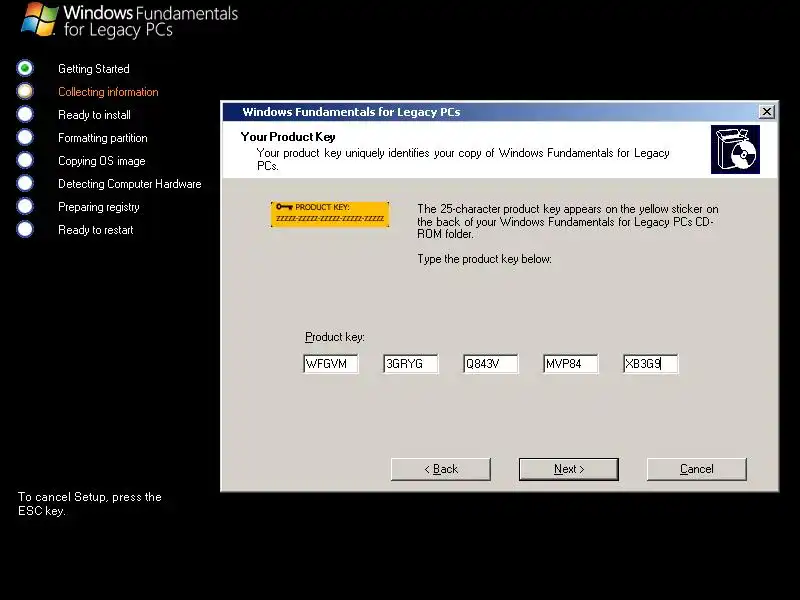Select the first product key field WFGVM
Screen dimensions: 800x600
click(x=331, y=364)
